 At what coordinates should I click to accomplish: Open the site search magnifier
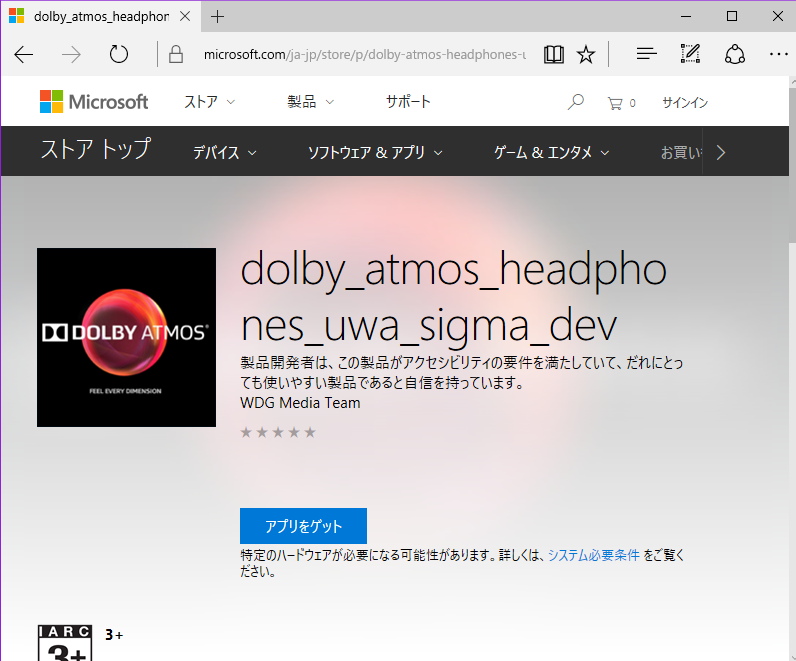(576, 102)
